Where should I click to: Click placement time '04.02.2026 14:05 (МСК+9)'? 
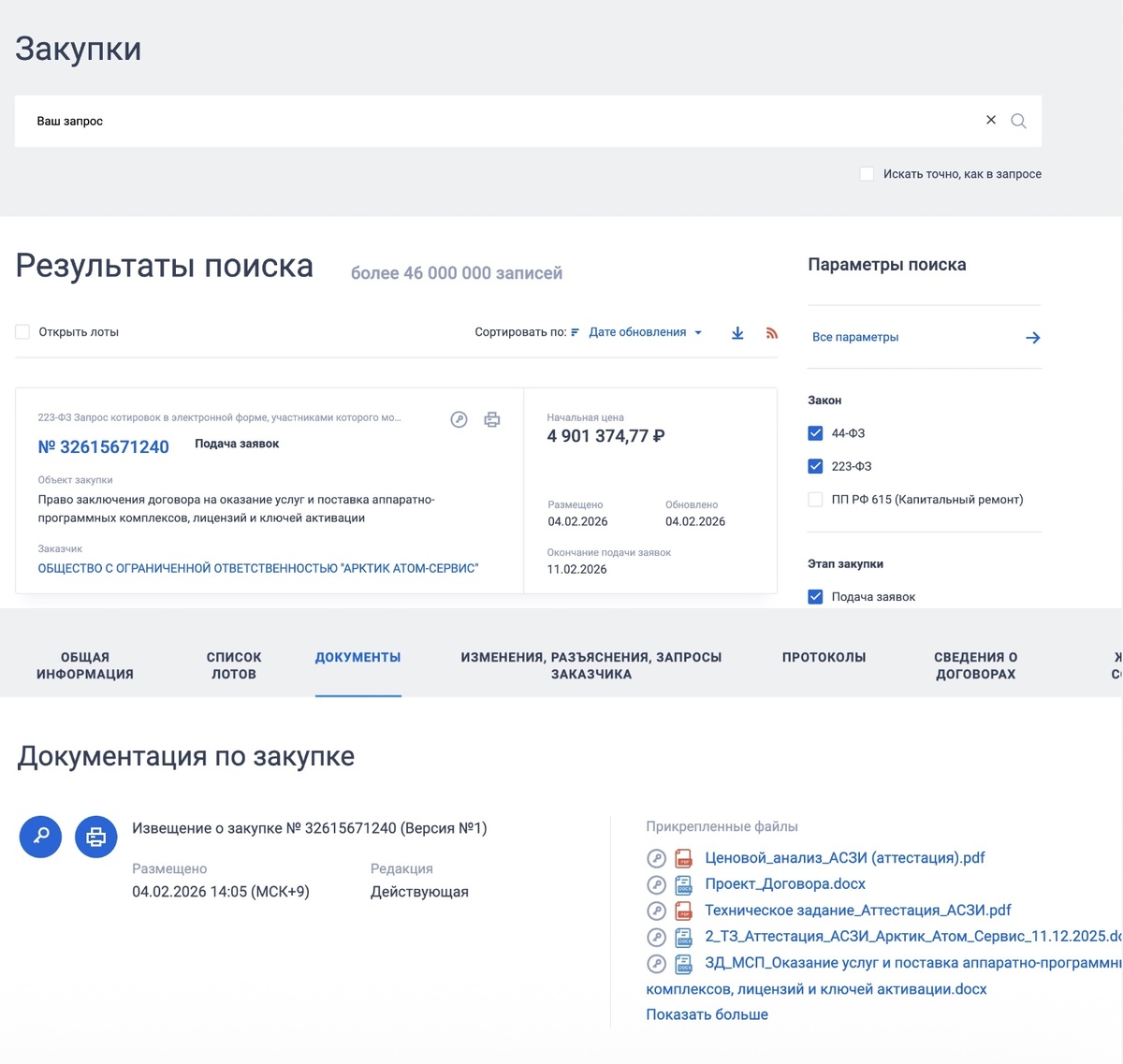221,892
